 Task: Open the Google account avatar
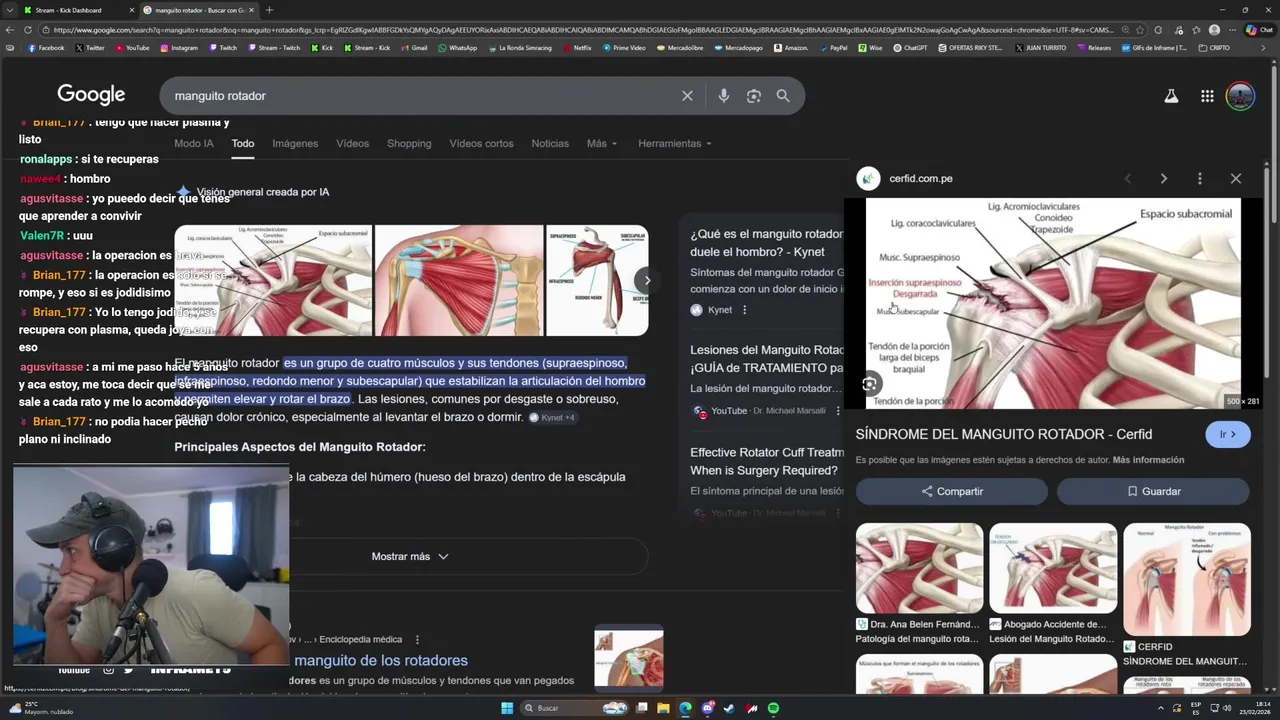(x=1240, y=96)
